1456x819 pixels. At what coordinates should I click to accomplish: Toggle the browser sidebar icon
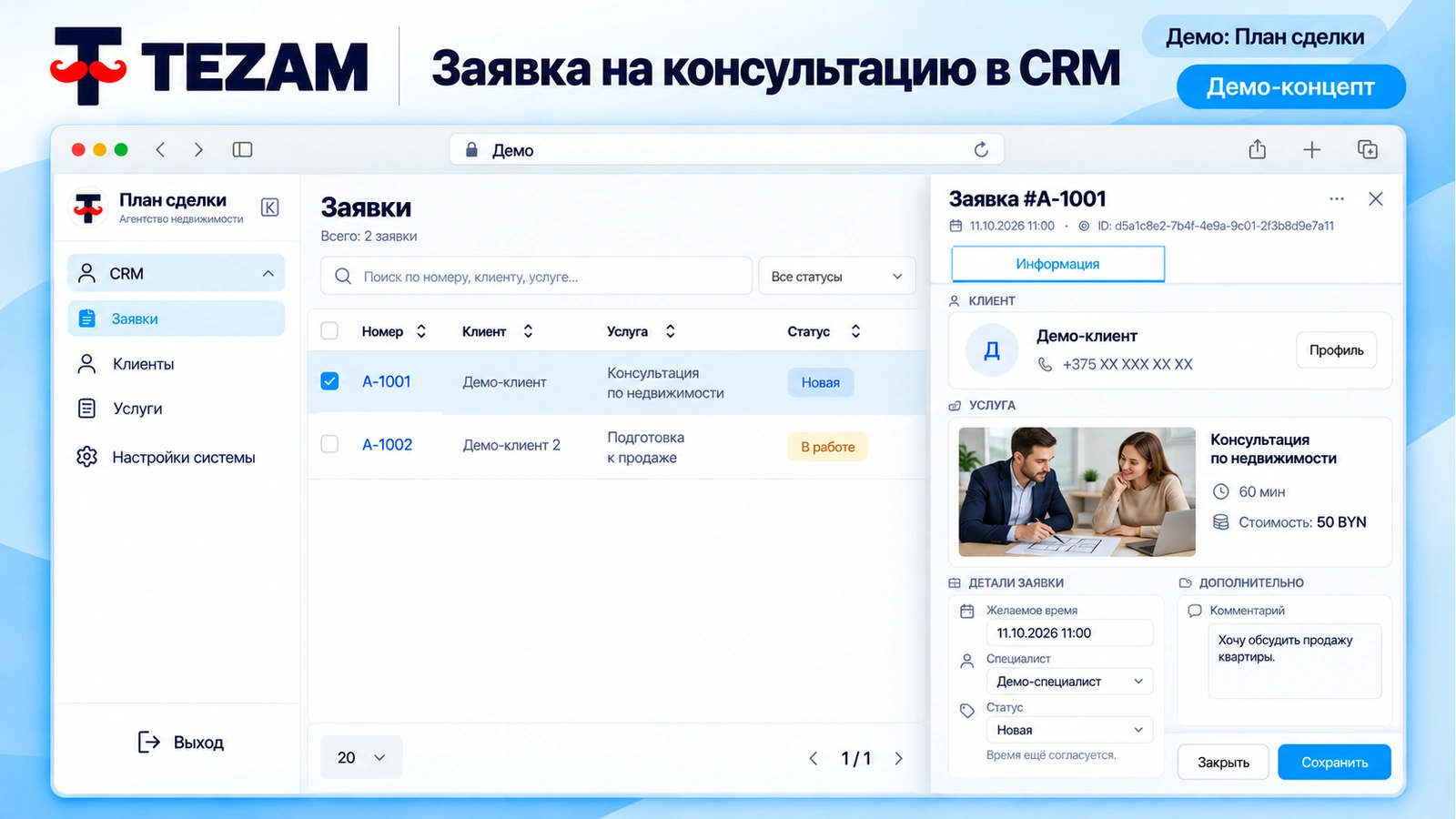click(x=242, y=149)
